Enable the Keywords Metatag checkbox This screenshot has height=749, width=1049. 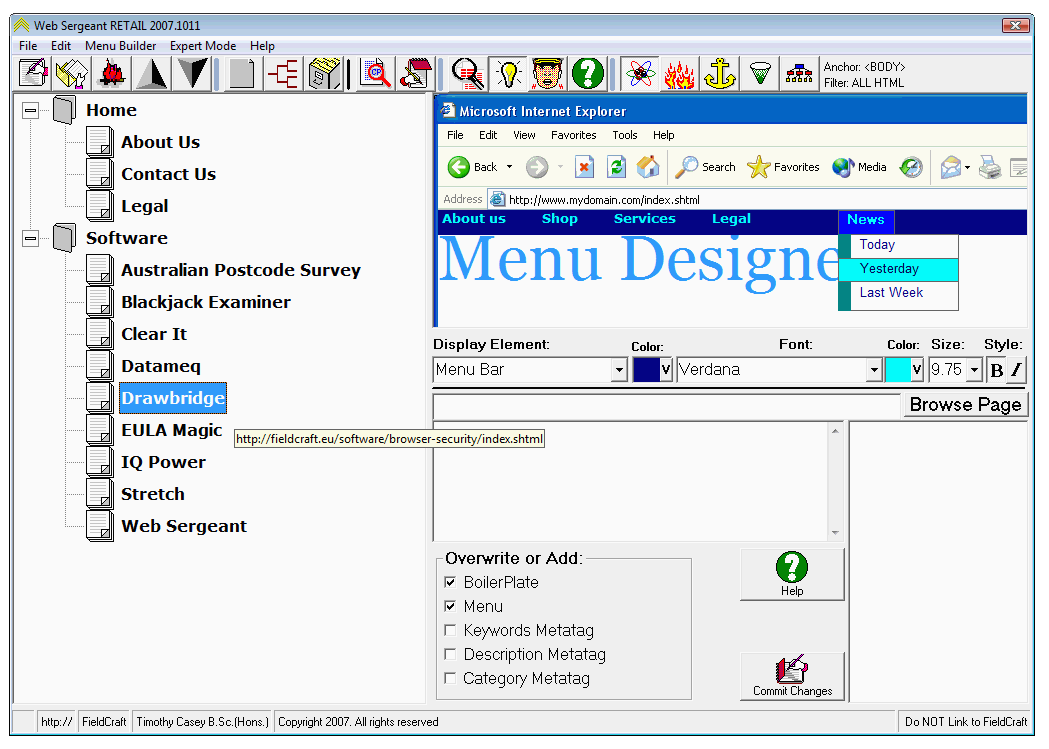tap(450, 631)
